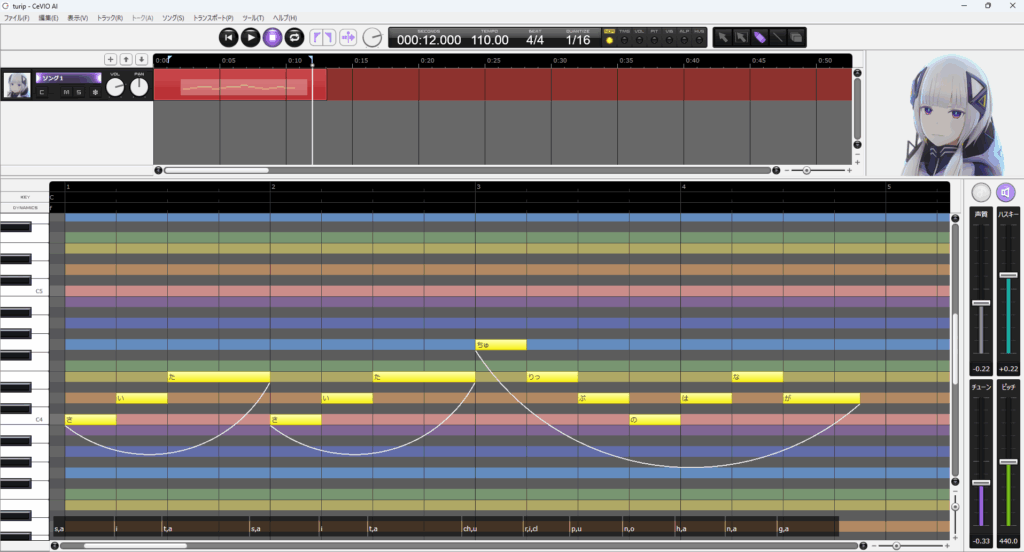This screenshot has height=552, width=1024.
Task: Select the line drawing tool
Action: click(778, 37)
